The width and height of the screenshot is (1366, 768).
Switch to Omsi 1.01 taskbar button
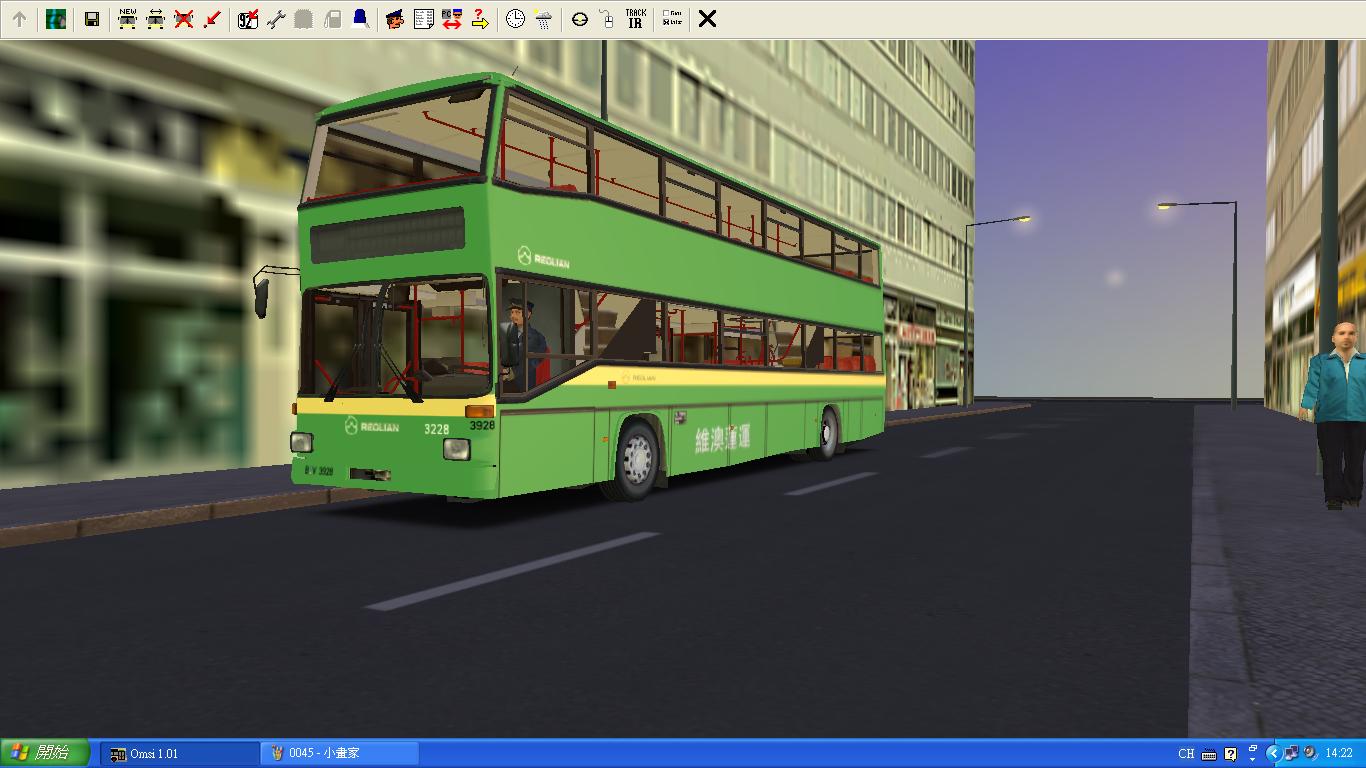(x=180, y=753)
